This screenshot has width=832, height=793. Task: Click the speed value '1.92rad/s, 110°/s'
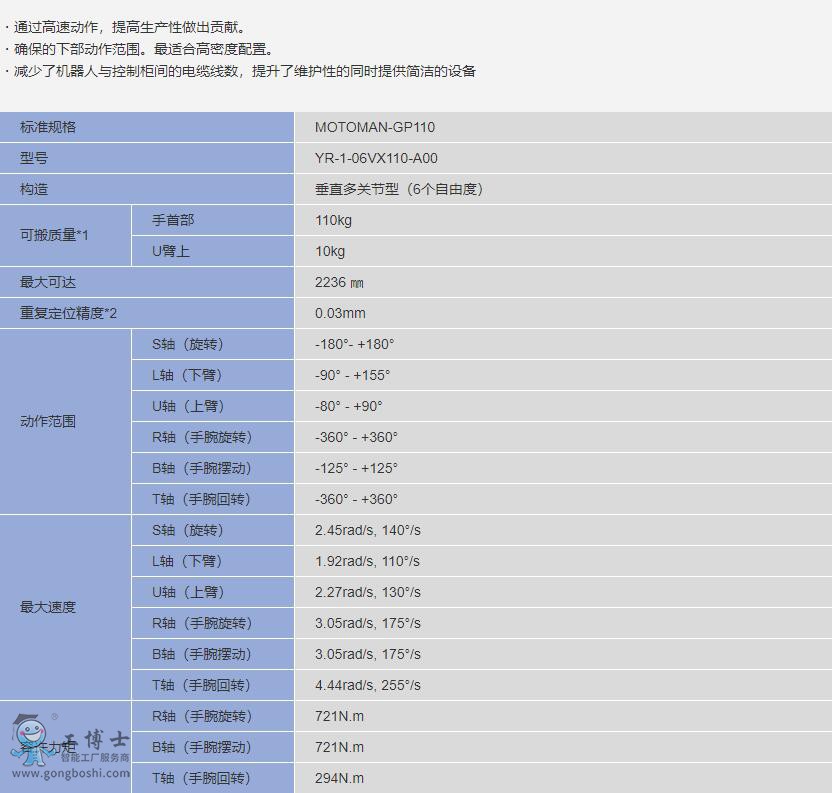tap(367, 561)
